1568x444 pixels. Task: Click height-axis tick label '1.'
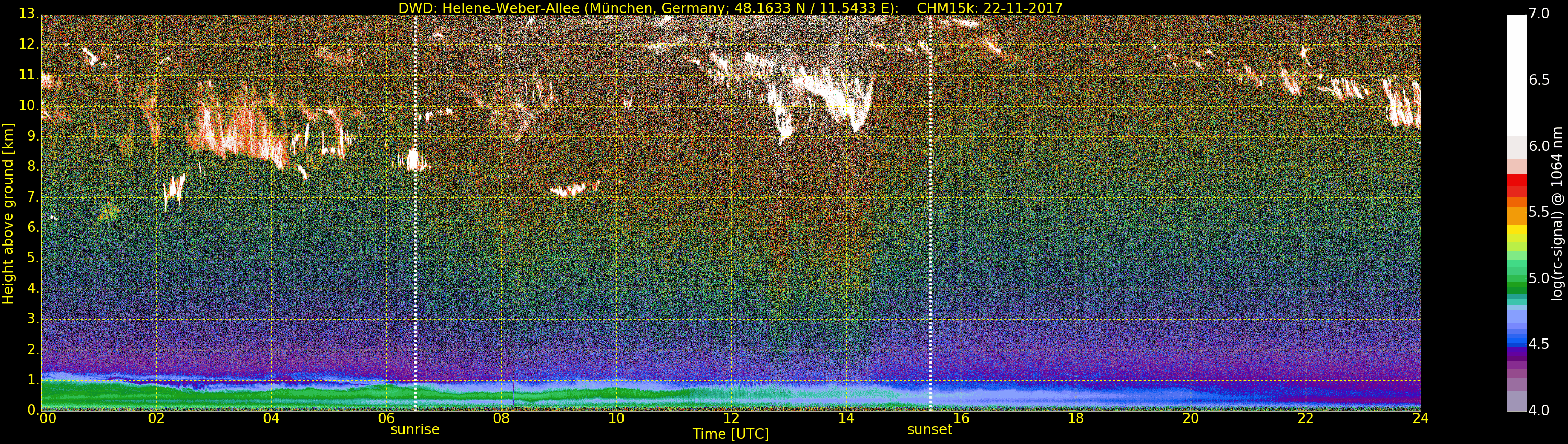[x=33, y=380]
